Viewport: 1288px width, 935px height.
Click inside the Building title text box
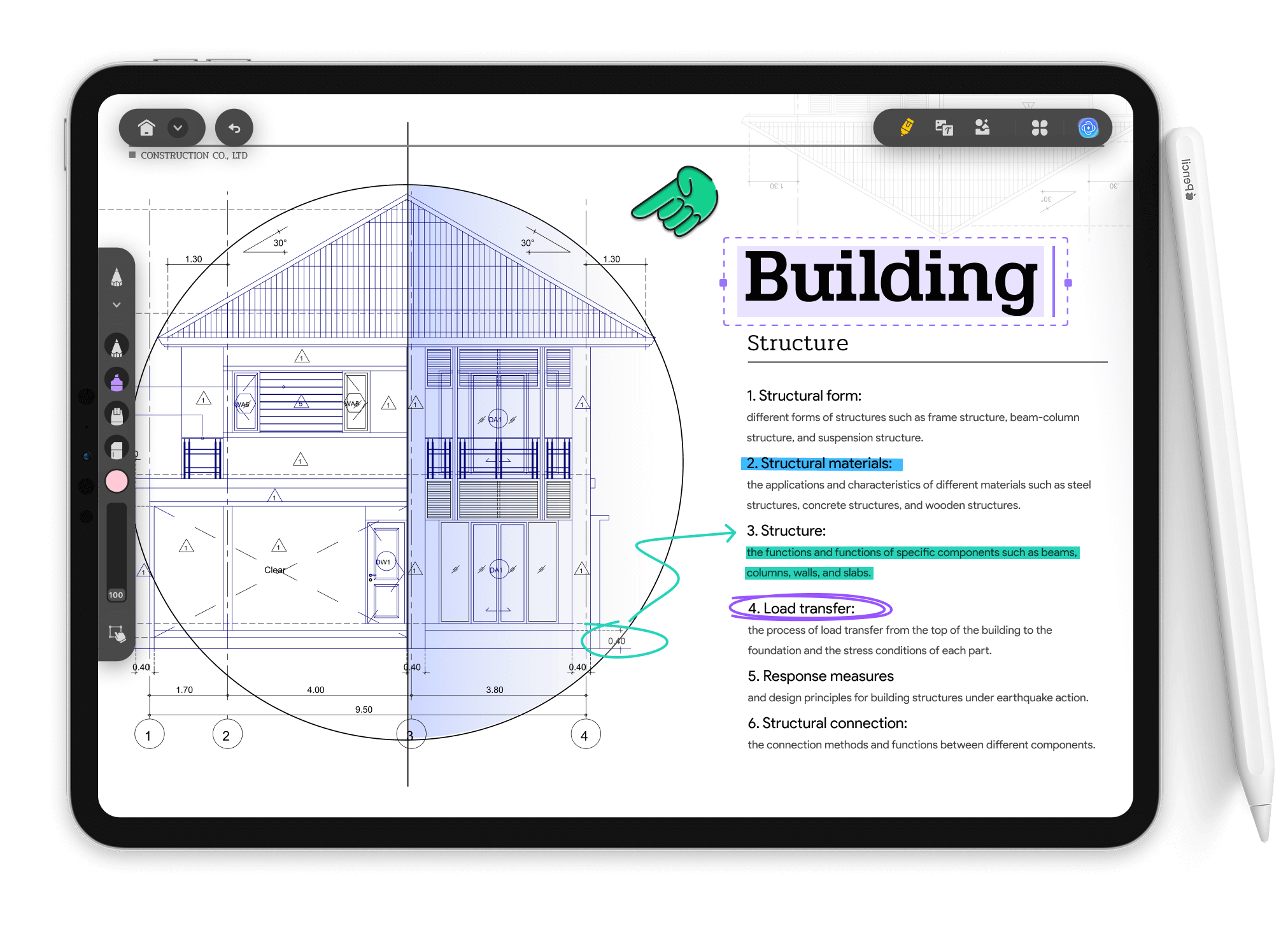(890, 280)
